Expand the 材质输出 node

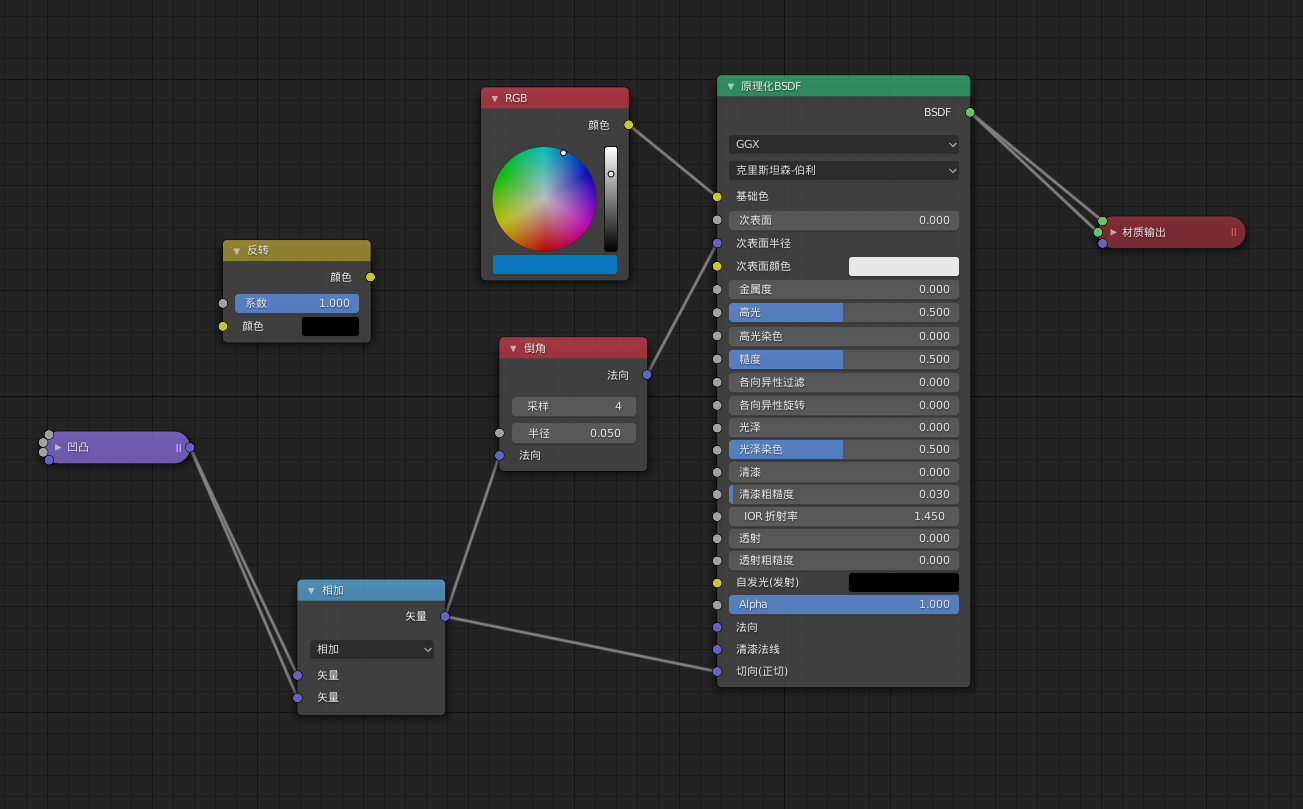(1114, 232)
